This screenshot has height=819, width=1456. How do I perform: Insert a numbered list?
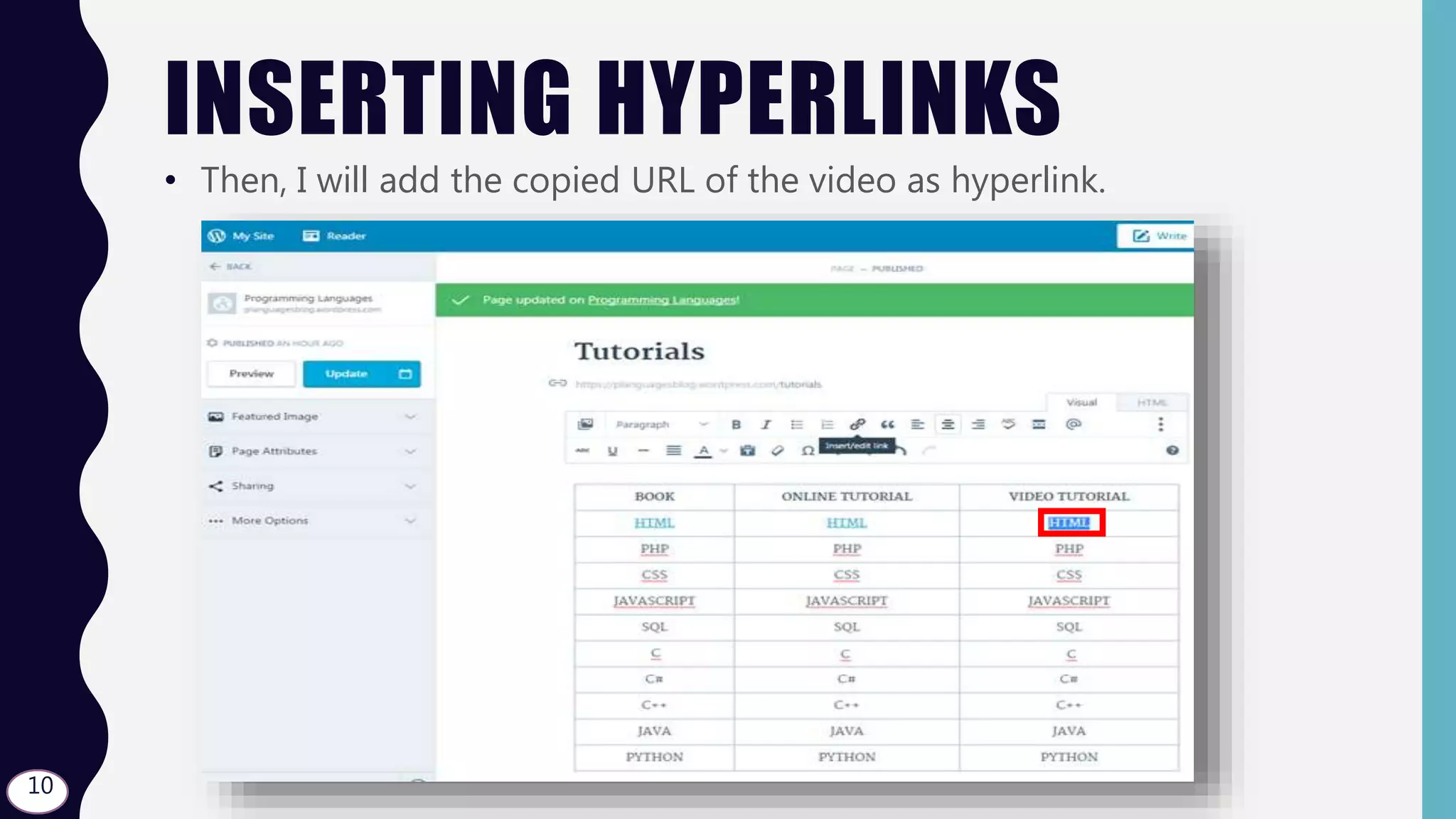point(827,424)
